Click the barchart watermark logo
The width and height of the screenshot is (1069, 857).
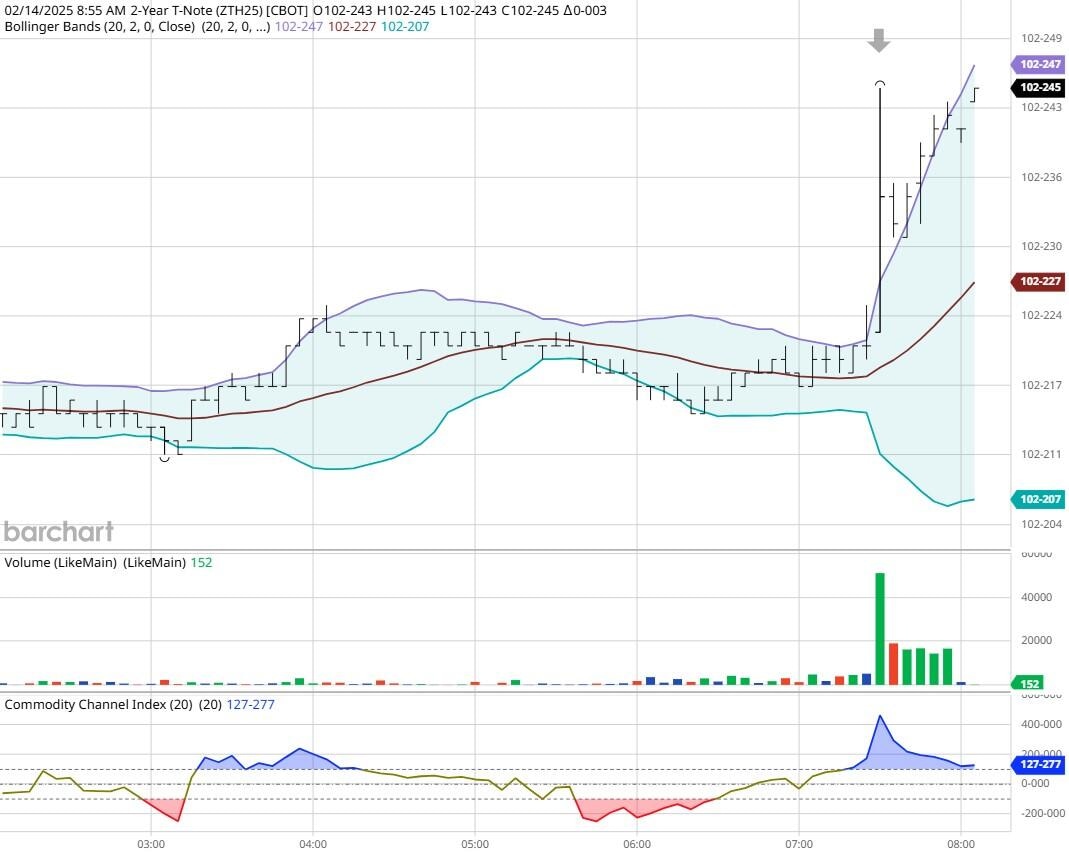58,532
